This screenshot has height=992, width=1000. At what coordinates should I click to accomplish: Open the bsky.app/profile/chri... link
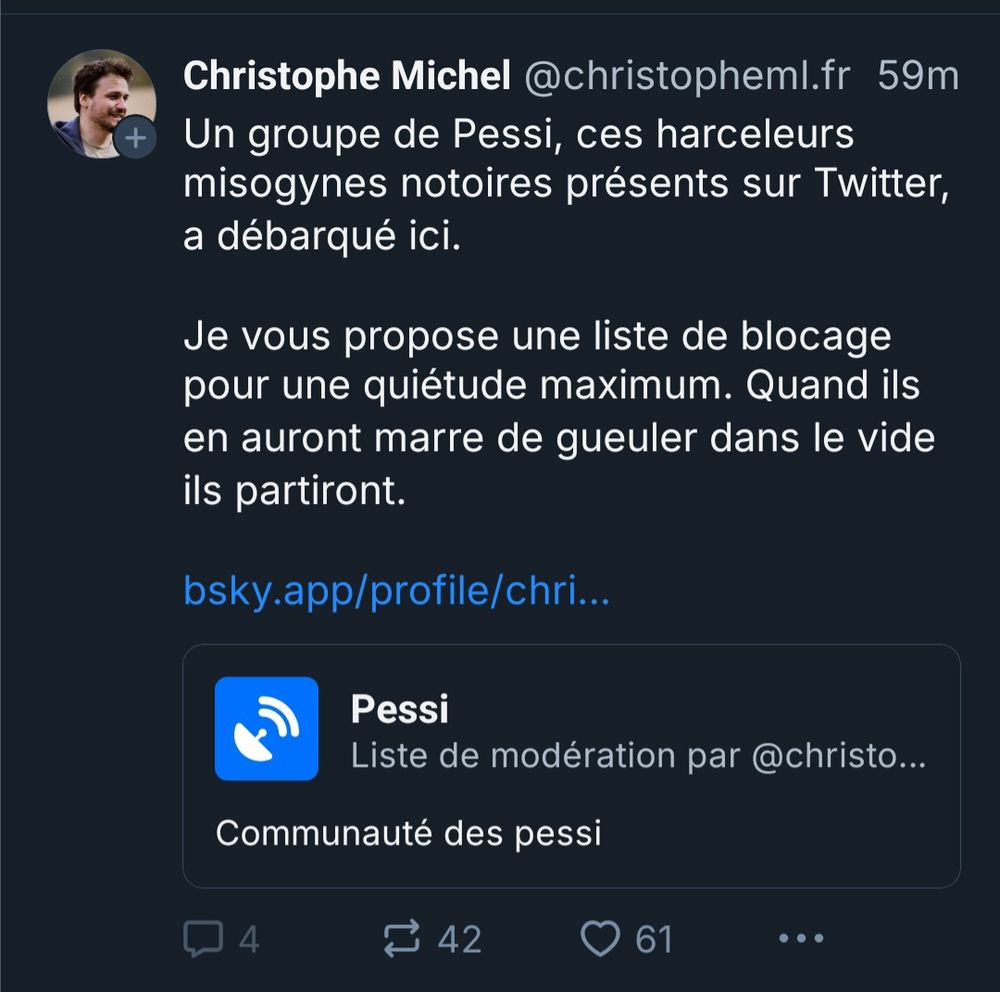pos(396,592)
